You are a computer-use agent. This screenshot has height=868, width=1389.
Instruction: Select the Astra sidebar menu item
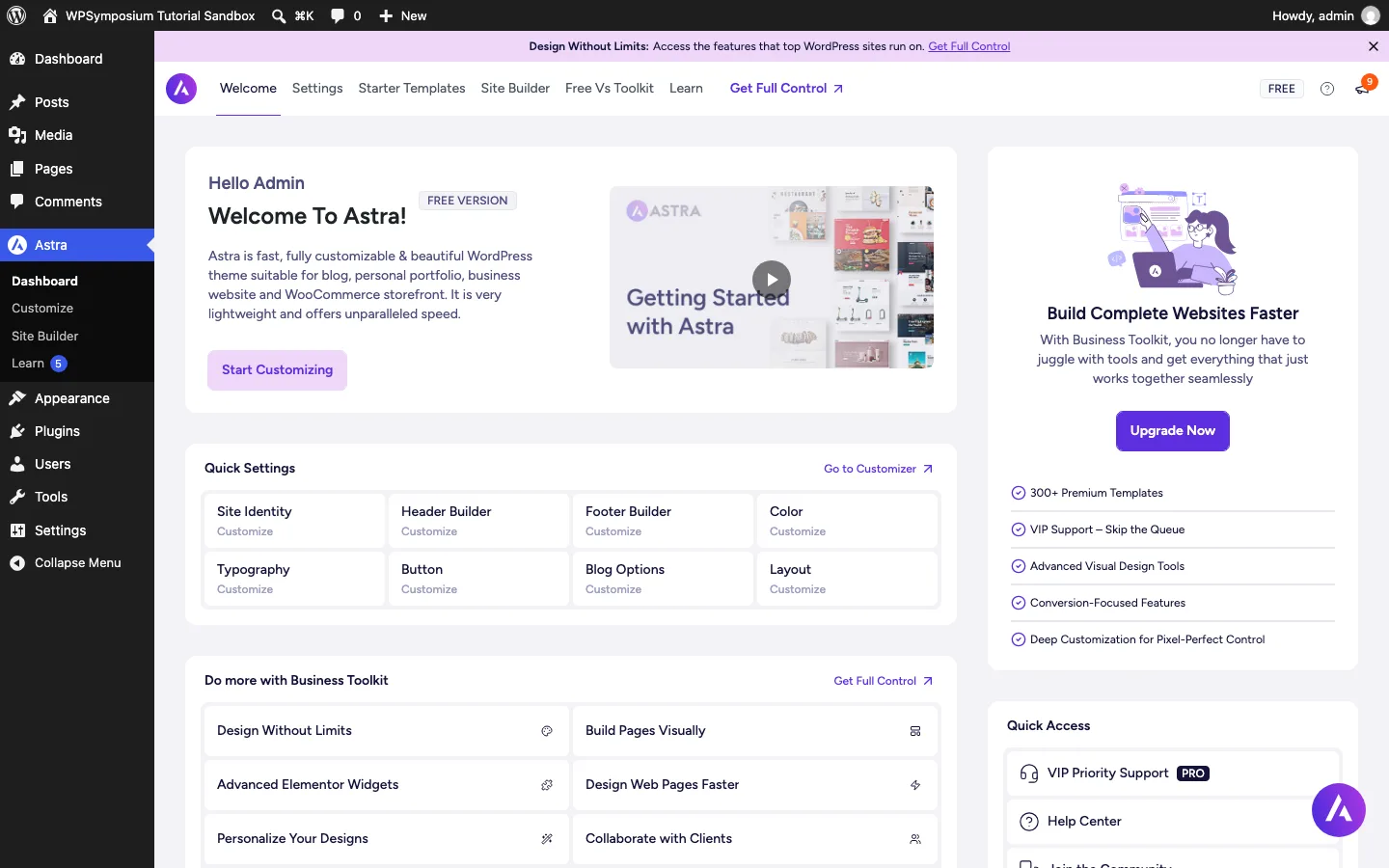[x=77, y=245]
